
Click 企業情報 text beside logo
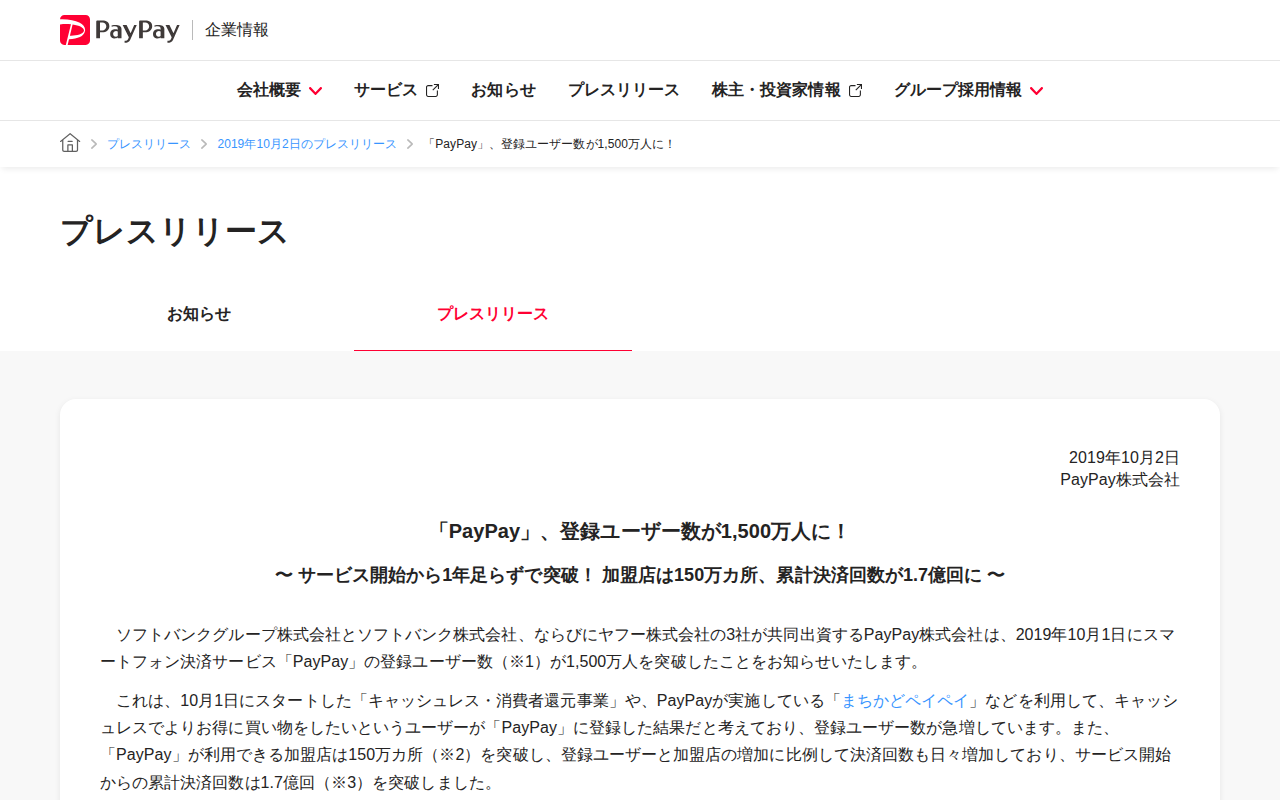(237, 30)
